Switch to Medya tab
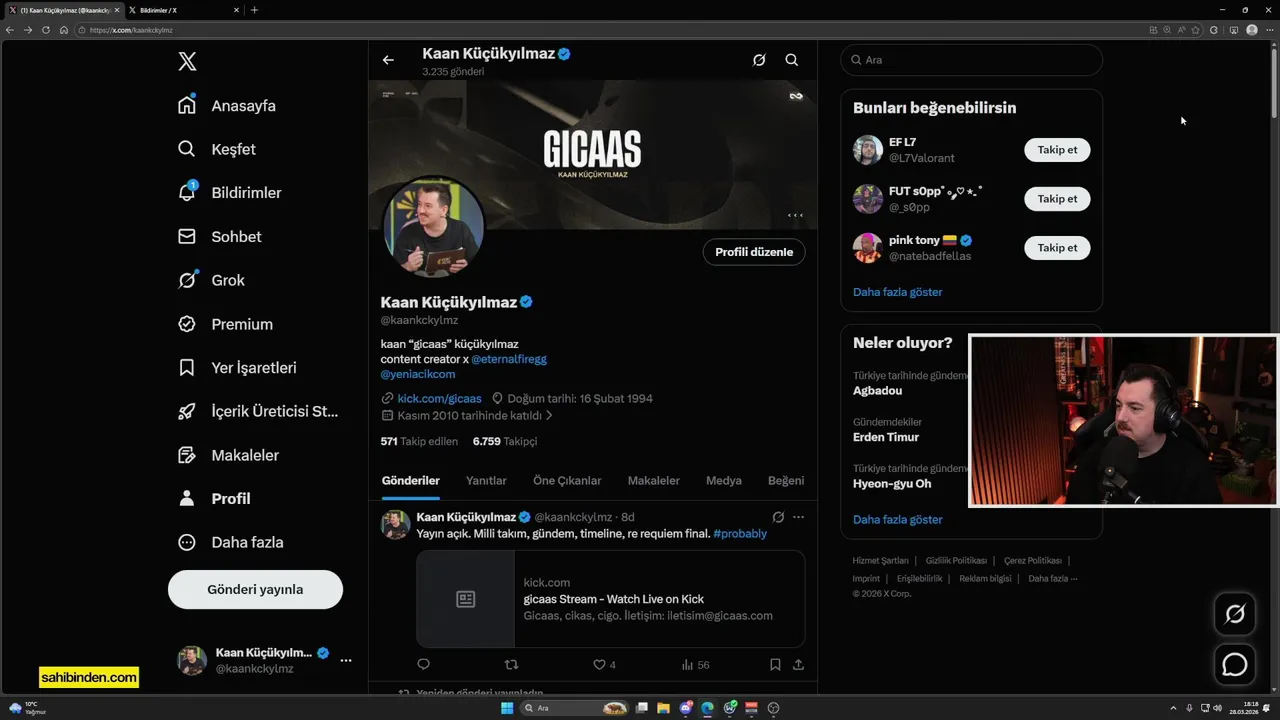1280x720 pixels. [724, 481]
